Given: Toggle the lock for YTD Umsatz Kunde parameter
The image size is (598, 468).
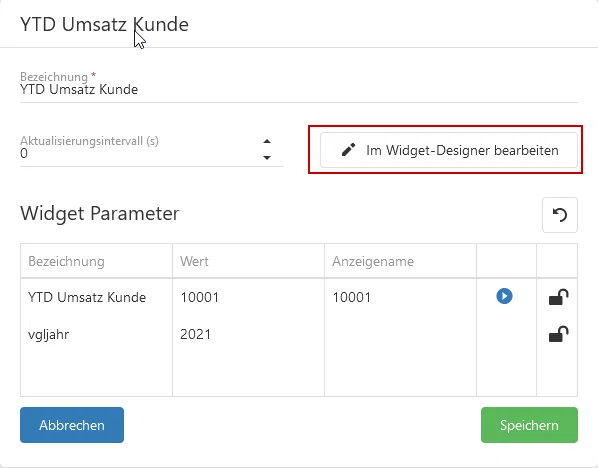Looking at the screenshot, I should (558, 297).
